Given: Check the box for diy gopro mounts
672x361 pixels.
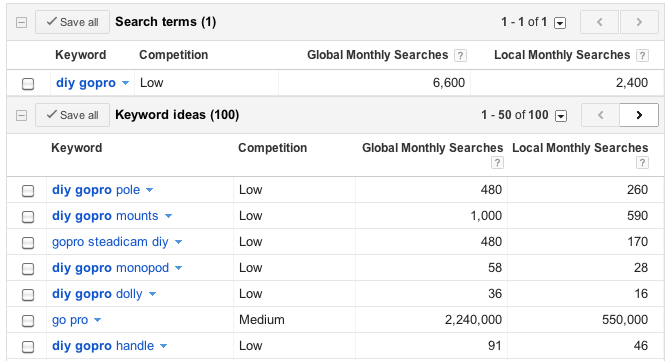Looking at the screenshot, I should [28, 217].
